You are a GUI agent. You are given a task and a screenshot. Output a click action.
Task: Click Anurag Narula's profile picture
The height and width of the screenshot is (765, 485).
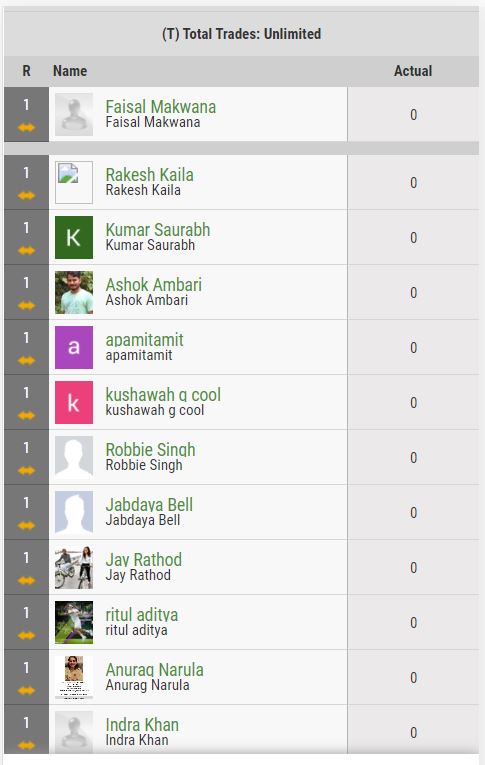(74, 678)
